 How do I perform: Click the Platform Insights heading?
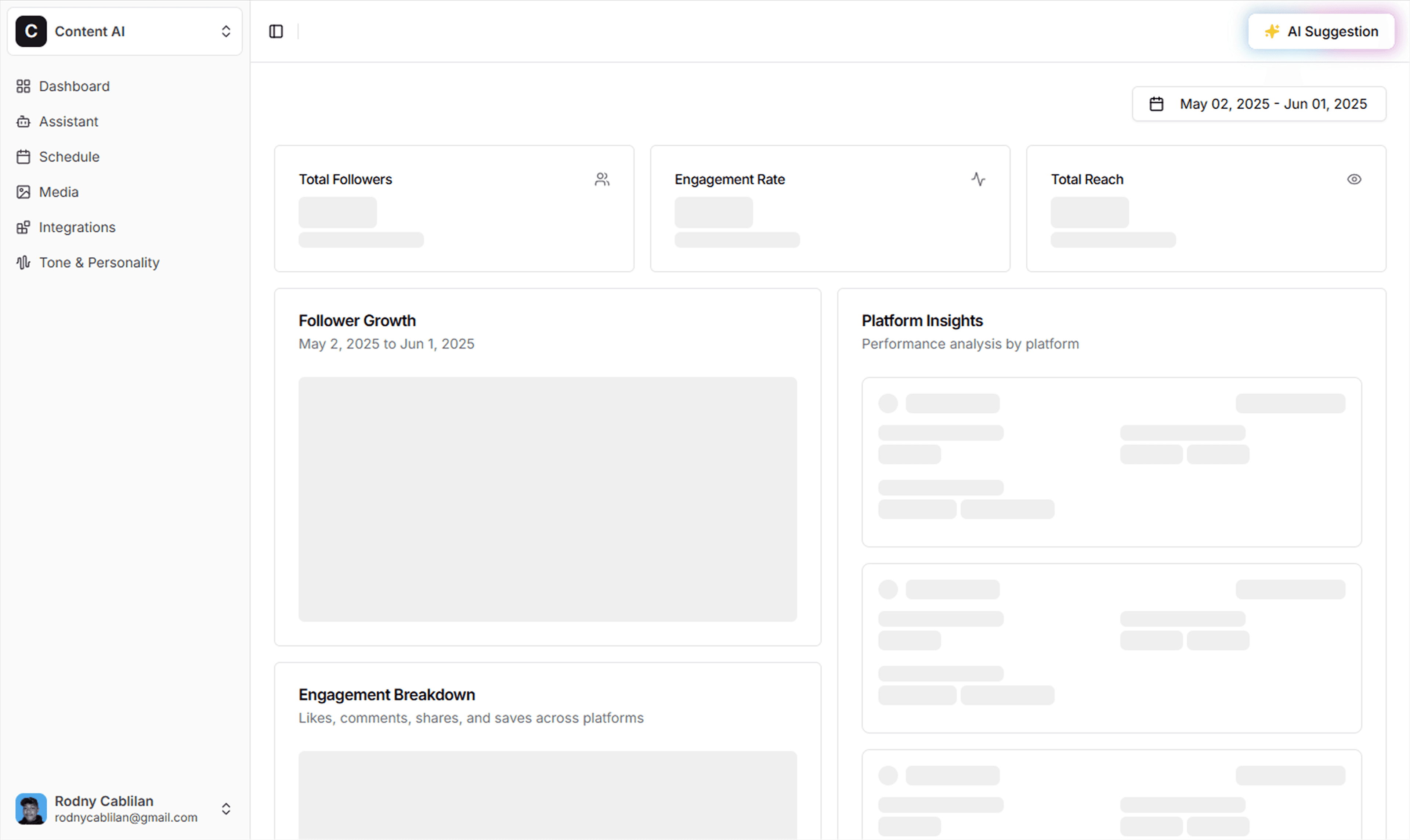922,321
